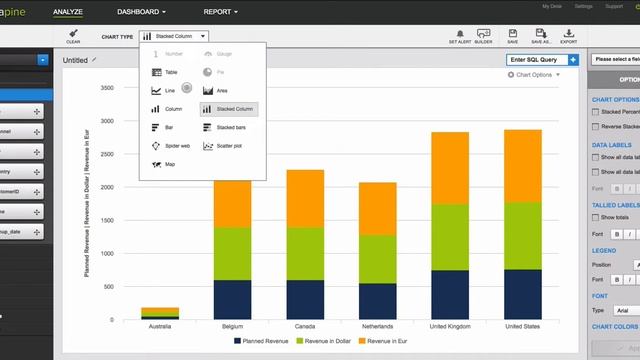Image resolution: width=640 pixels, height=360 pixels.
Task: Choose the Map chart type
Action: [163, 164]
